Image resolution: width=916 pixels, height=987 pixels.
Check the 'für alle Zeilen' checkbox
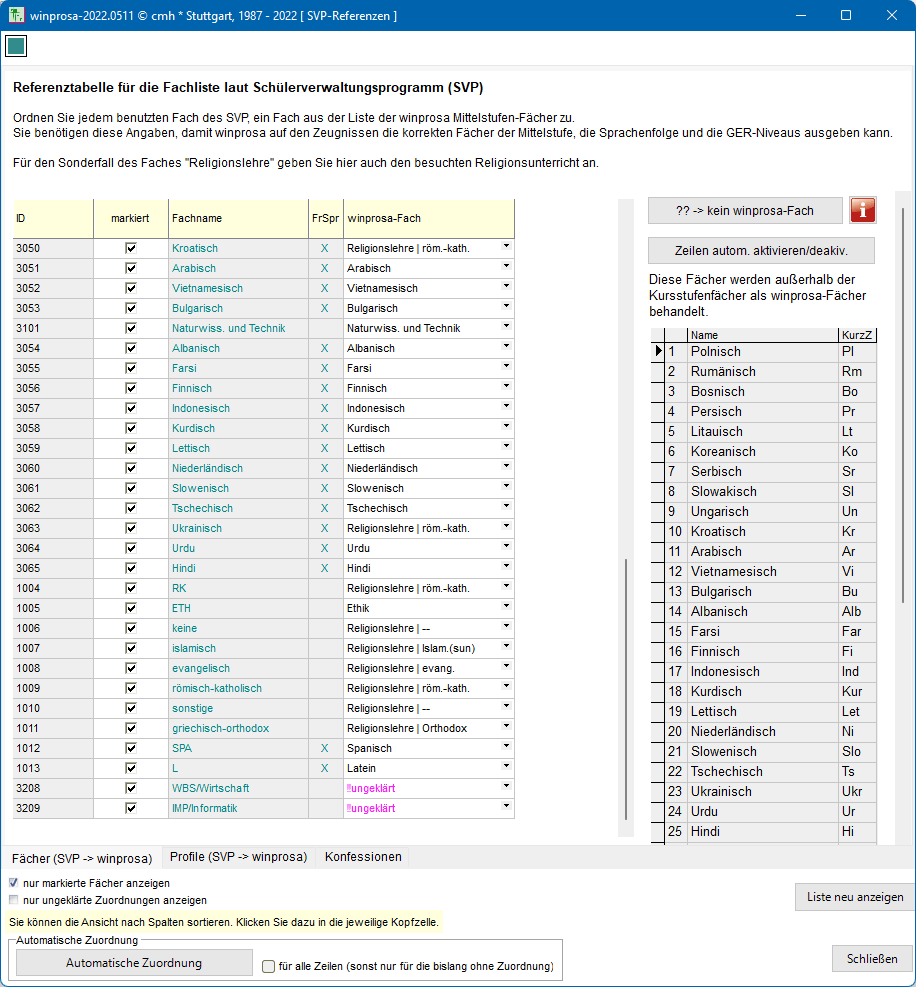click(268, 966)
